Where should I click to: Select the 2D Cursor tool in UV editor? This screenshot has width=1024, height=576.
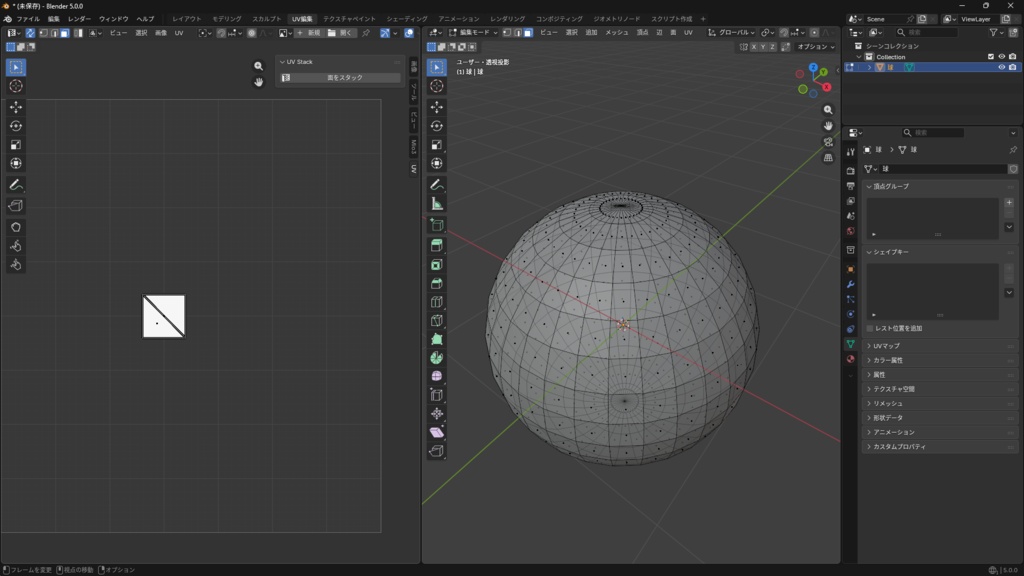[x=16, y=86]
